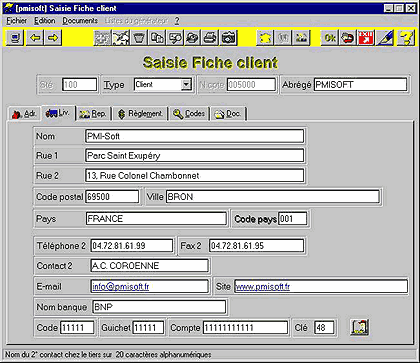The height and width of the screenshot is (363, 420).
Task: Click the yellow question mark help icon
Action: (406, 38)
